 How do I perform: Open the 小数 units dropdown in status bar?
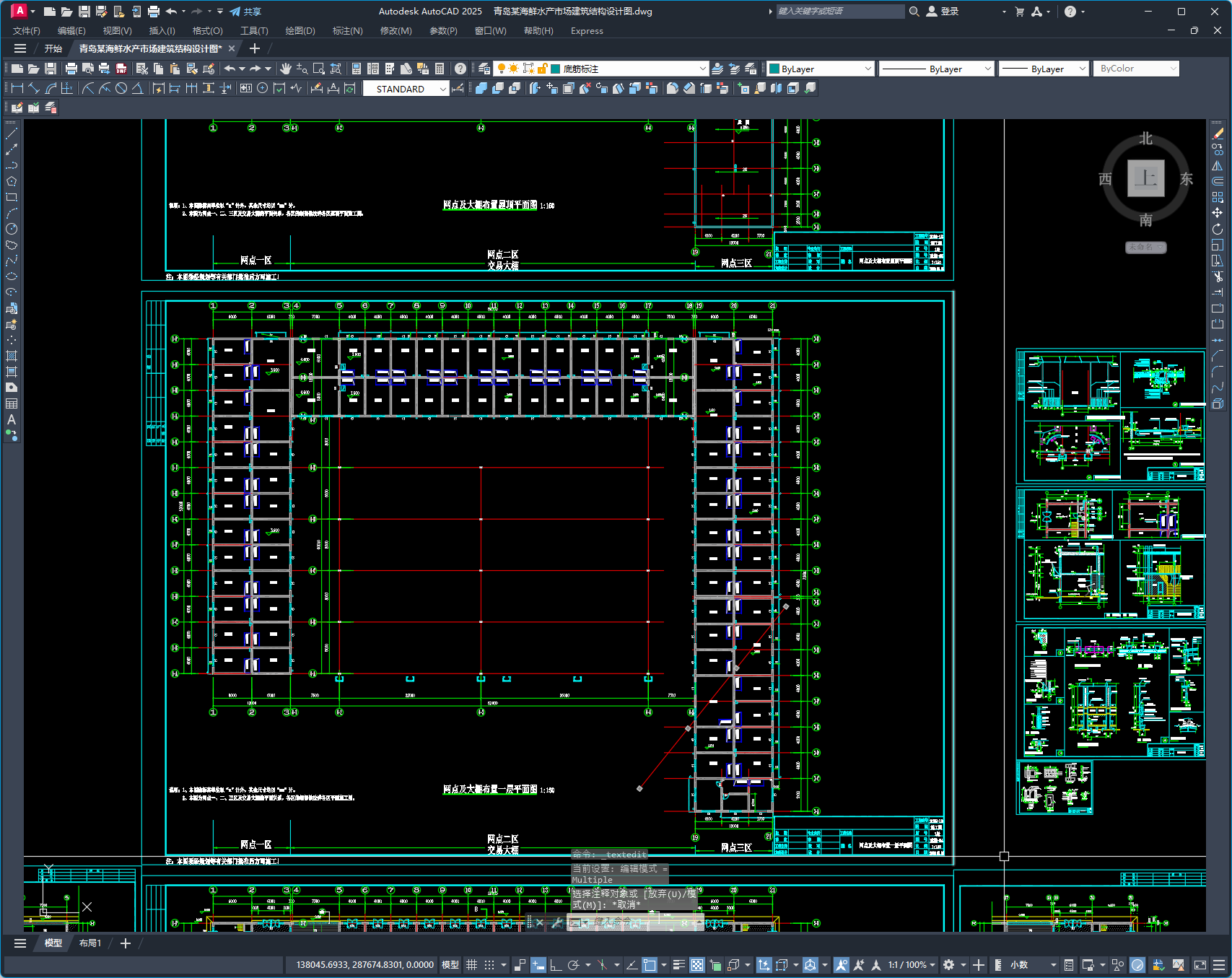coord(1033,965)
